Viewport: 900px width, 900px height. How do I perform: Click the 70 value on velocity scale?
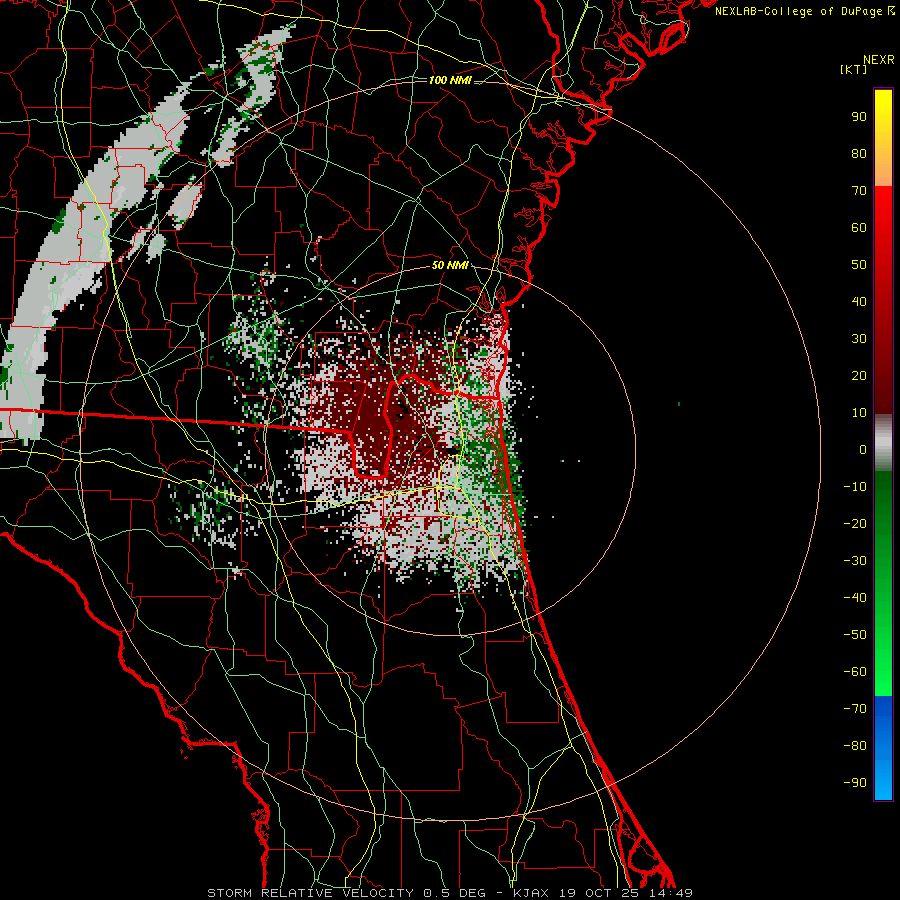coord(859,191)
